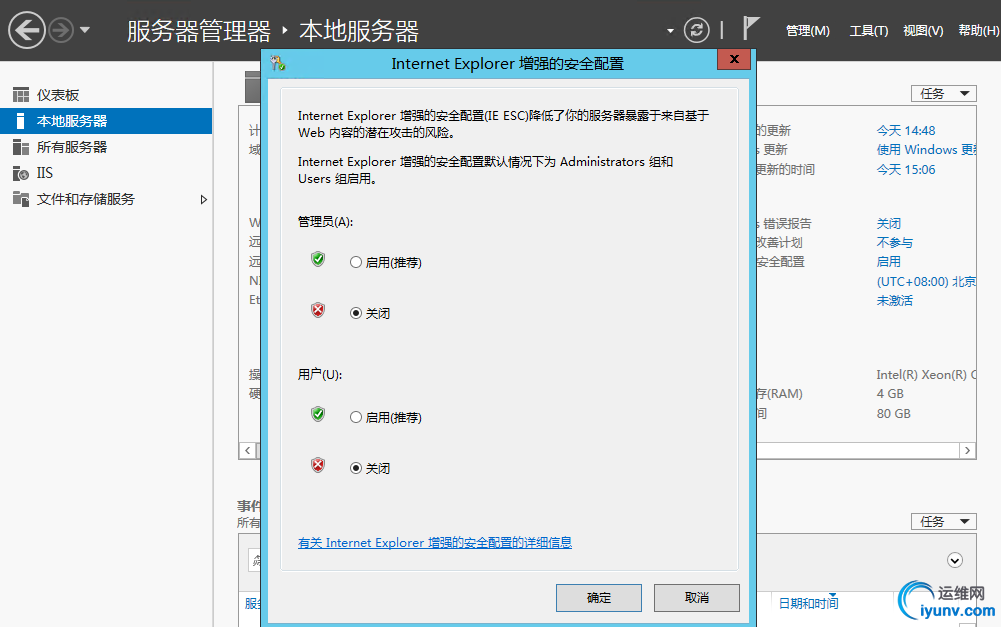The width and height of the screenshot is (1001, 627).
Task: Open the navigation history dropdown arrow
Action: pos(85,30)
